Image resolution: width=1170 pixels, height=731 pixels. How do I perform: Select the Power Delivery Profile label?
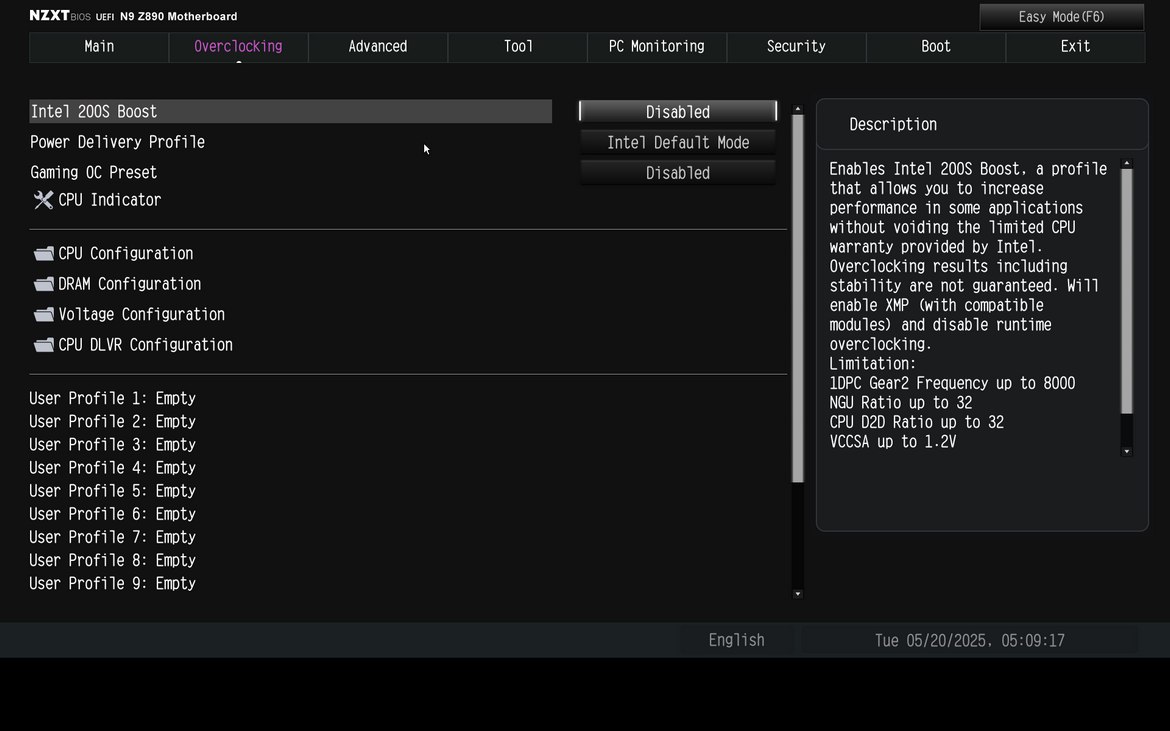(x=117, y=142)
